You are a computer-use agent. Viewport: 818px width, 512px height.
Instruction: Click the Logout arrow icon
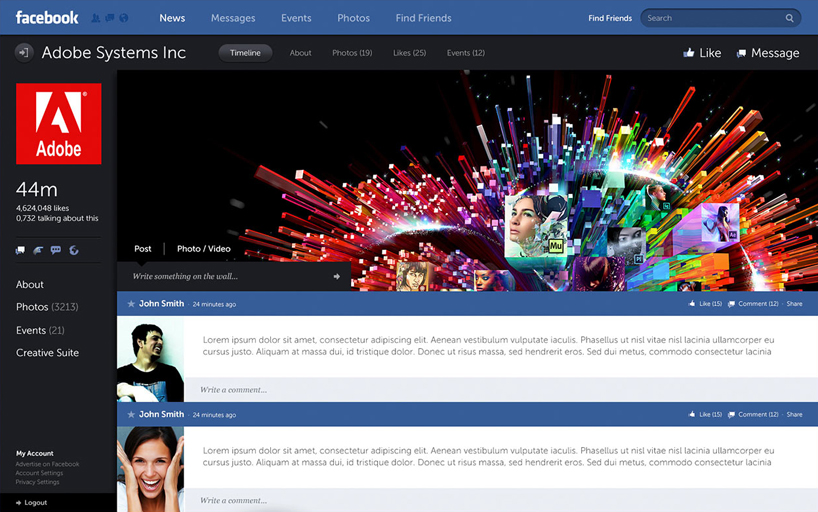coord(18,503)
